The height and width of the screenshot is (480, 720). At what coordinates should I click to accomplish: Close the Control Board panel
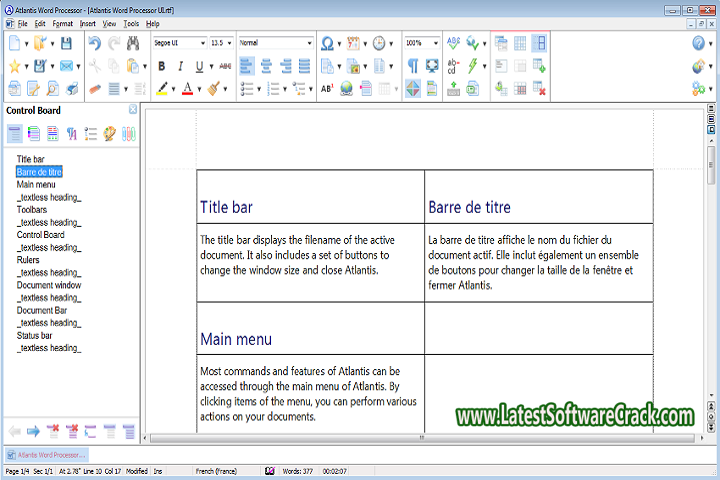tap(133, 109)
